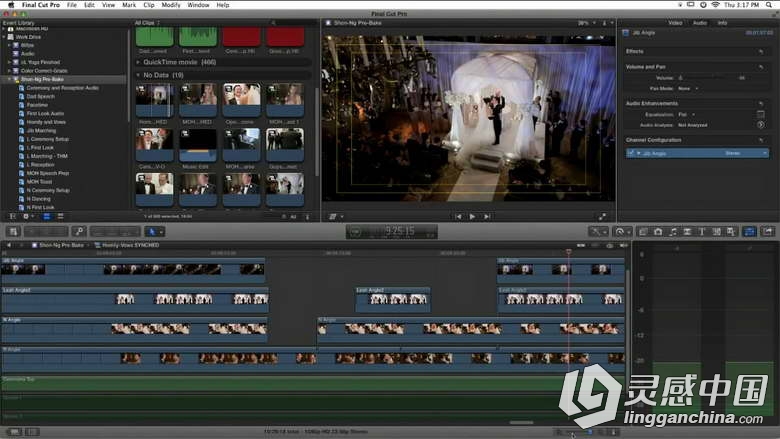Screen dimensions: 780x439
Task: Open the Keyword editor key icon
Action: [79, 232]
